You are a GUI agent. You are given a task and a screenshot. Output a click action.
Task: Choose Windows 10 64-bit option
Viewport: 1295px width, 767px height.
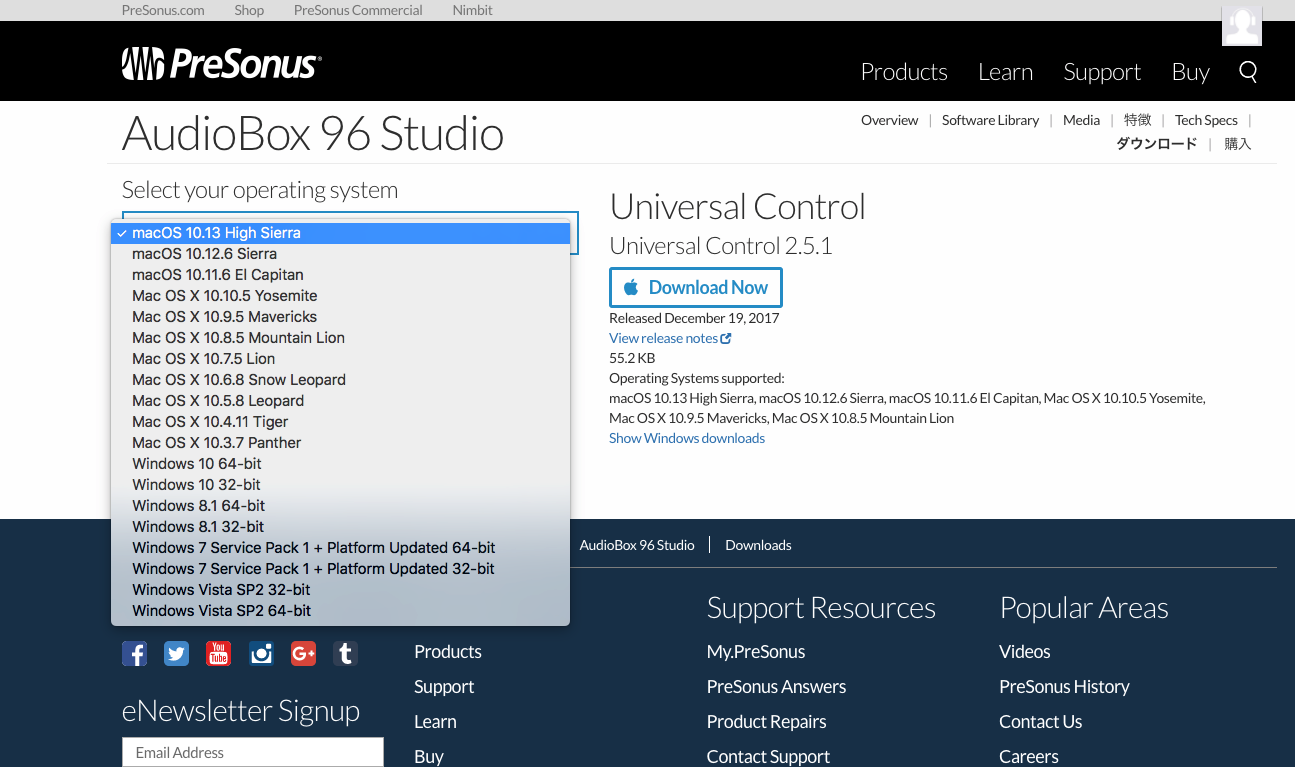click(x=341, y=464)
